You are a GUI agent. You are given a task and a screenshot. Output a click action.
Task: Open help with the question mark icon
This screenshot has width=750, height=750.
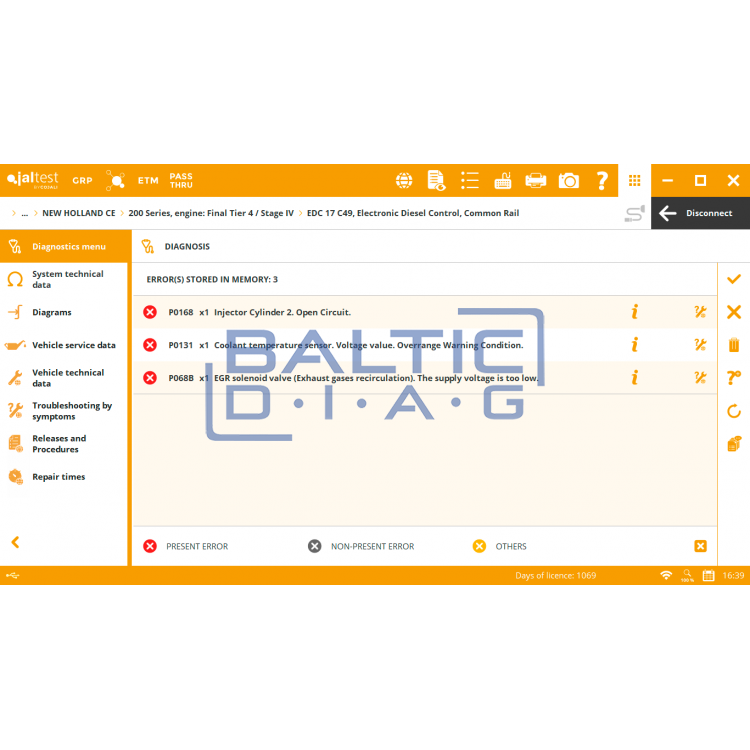(602, 180)
